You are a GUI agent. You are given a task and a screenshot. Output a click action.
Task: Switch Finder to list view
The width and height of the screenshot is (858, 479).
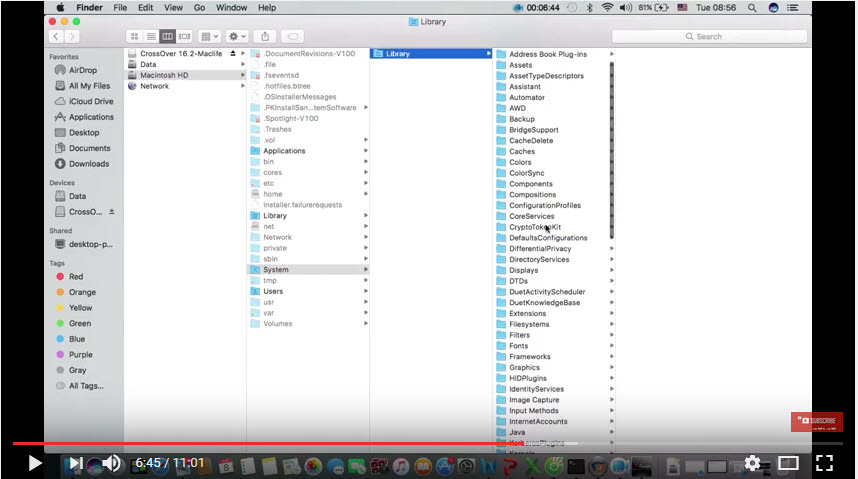tap(151, 36)
